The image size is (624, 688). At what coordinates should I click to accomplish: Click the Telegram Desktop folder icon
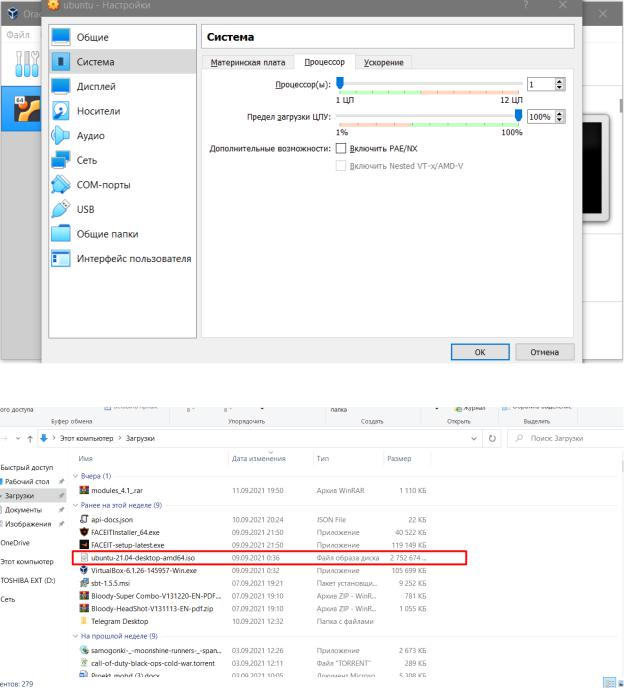point(84,621)
